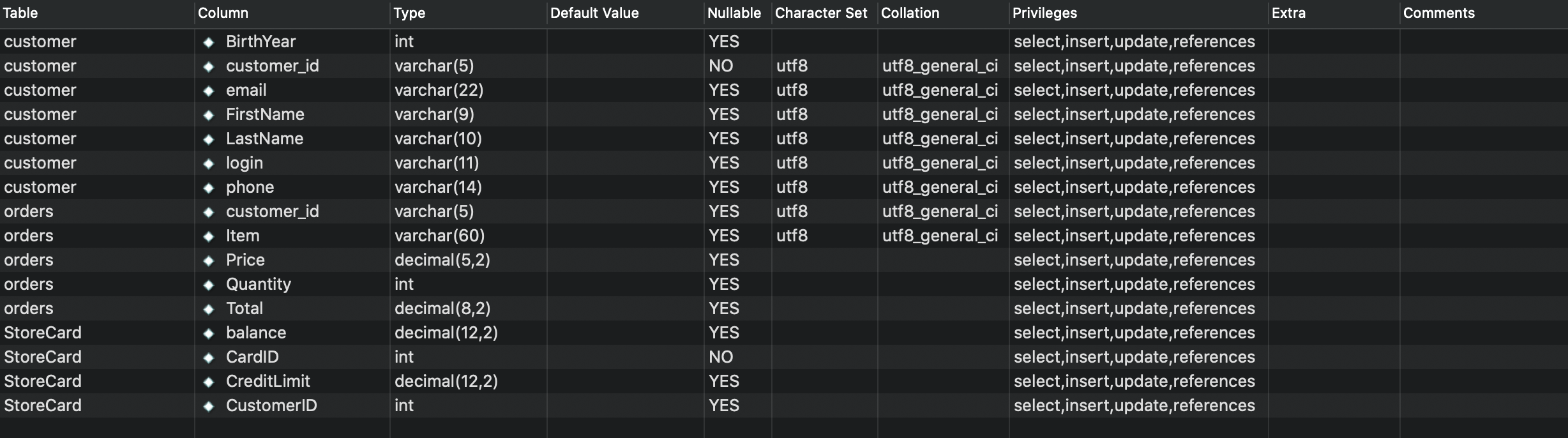The width and height of the screenshot is (1568, 438).
Task: Click the CustomerID column name cell
Action: [271, 405]
